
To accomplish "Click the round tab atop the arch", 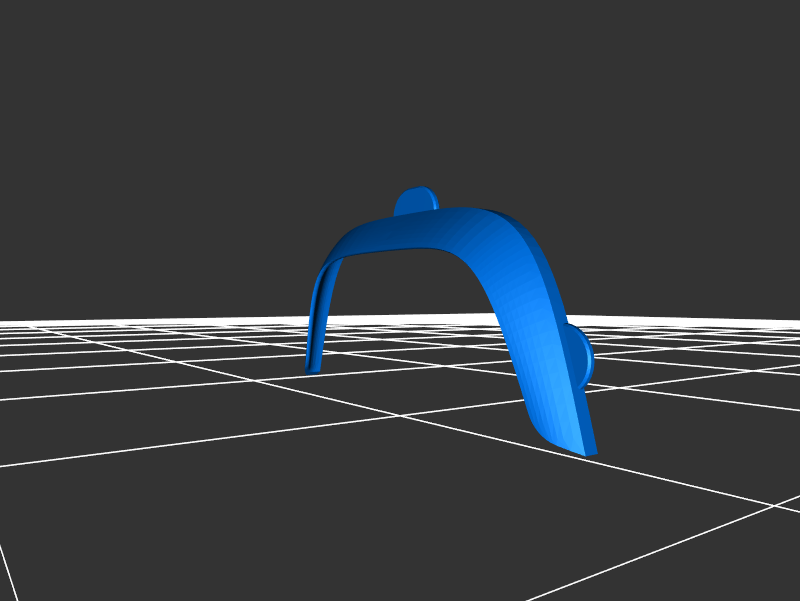I will click(x=415, y=200).
